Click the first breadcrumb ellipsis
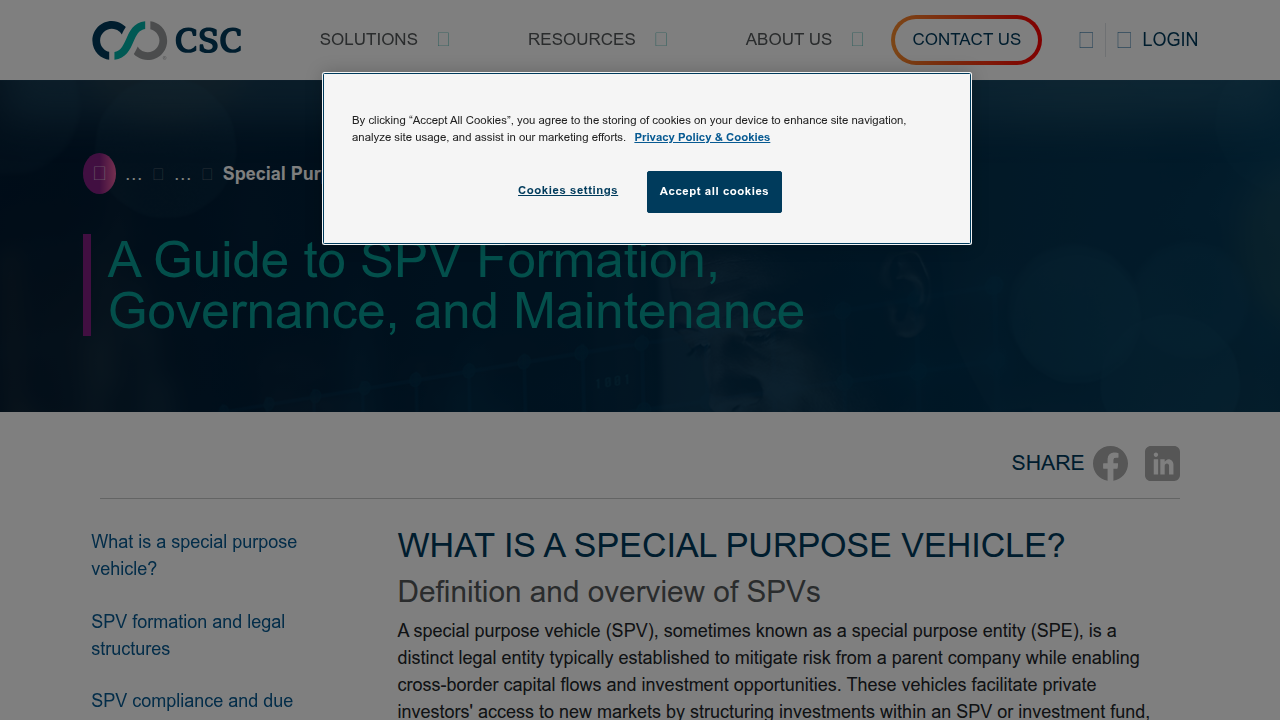 pyautogui.click(x=134, y=175)
